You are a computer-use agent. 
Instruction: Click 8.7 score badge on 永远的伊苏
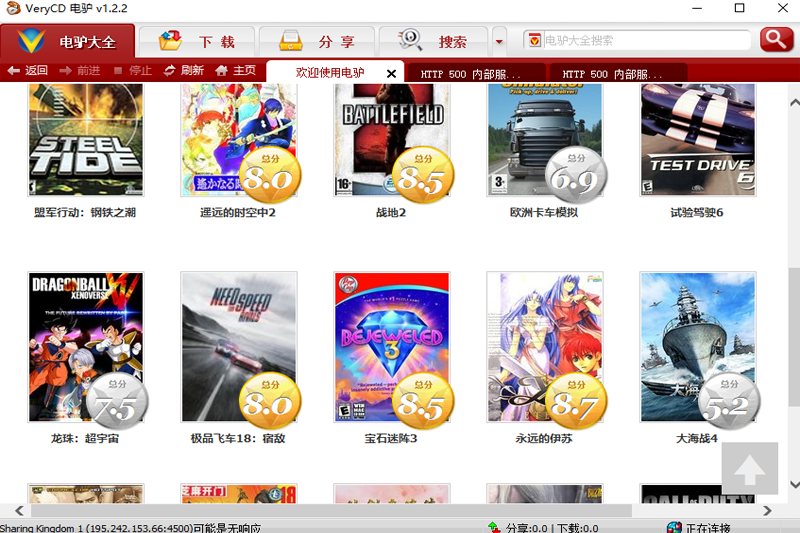[x=576, y=401]
